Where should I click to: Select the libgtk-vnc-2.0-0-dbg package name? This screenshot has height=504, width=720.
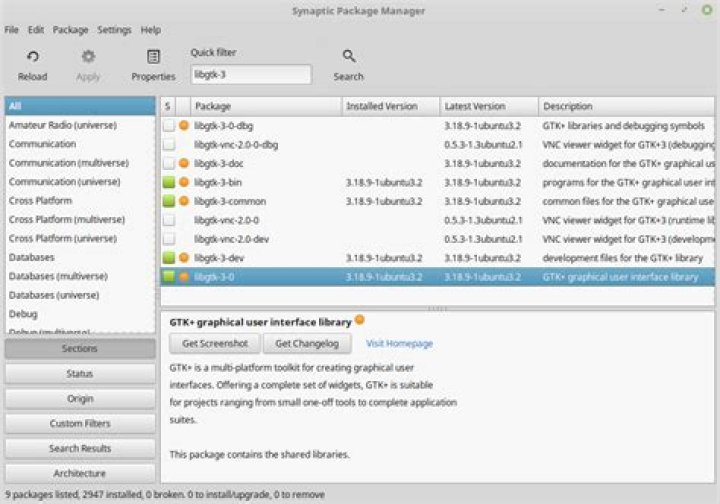236,145
